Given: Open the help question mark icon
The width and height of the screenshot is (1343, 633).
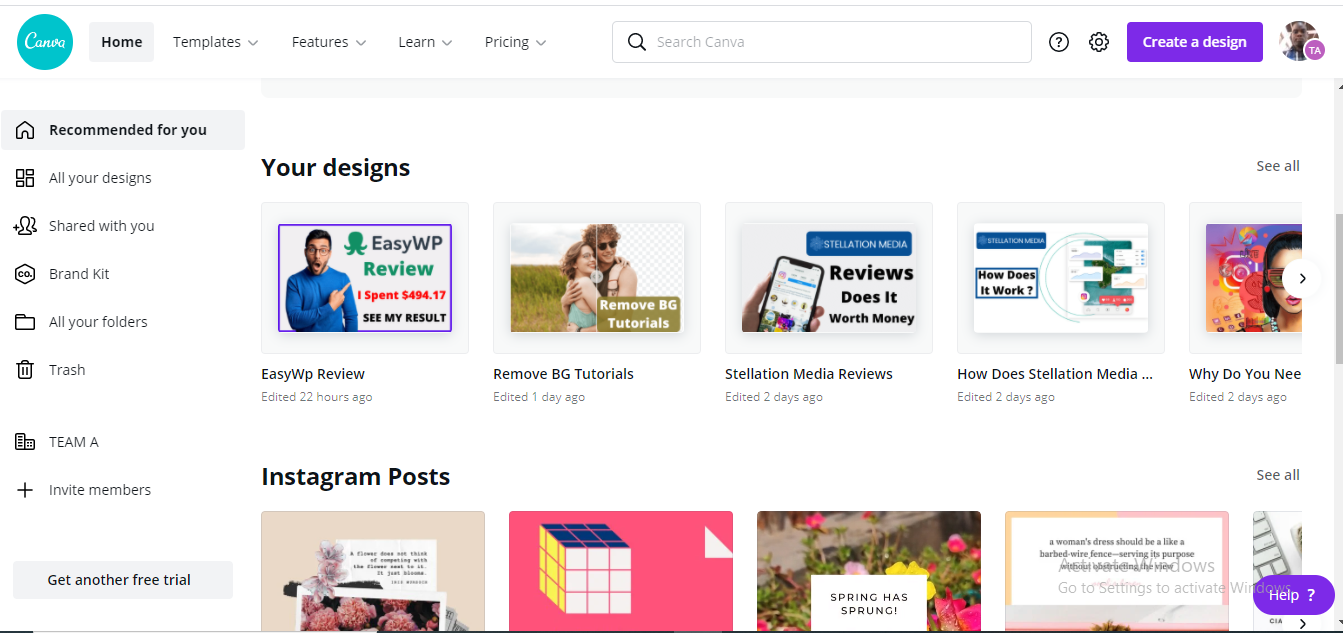Looking at the screenshot, I should (x=1059, y=42).
